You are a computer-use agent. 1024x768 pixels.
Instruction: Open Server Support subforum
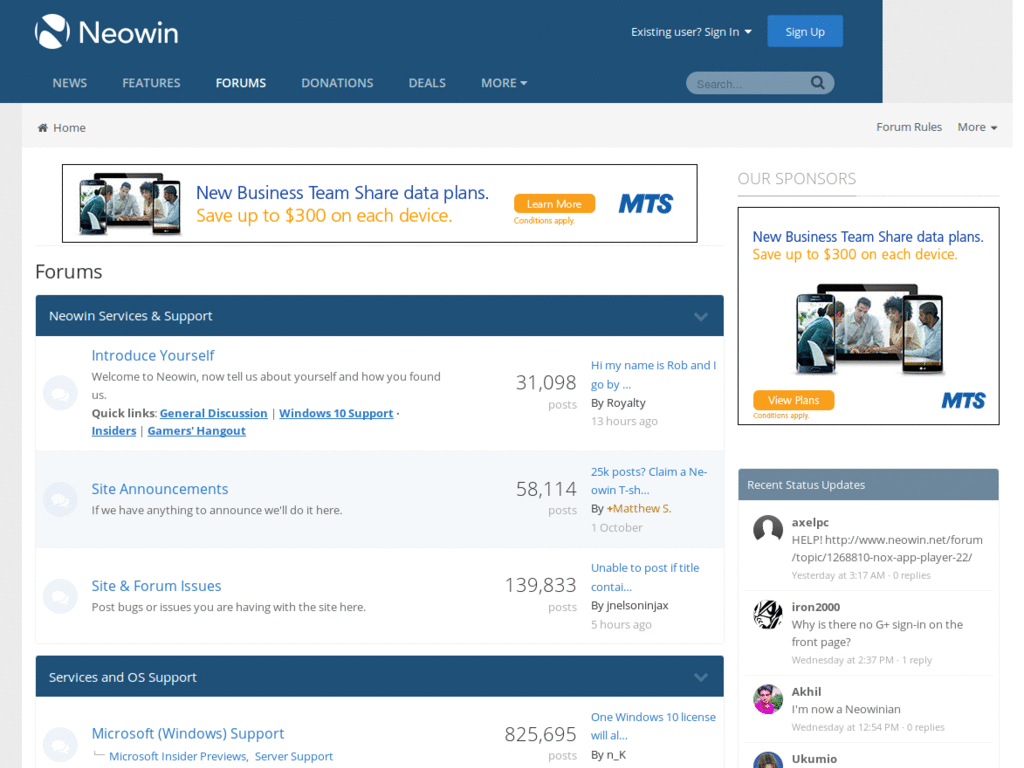pos(294,756)
